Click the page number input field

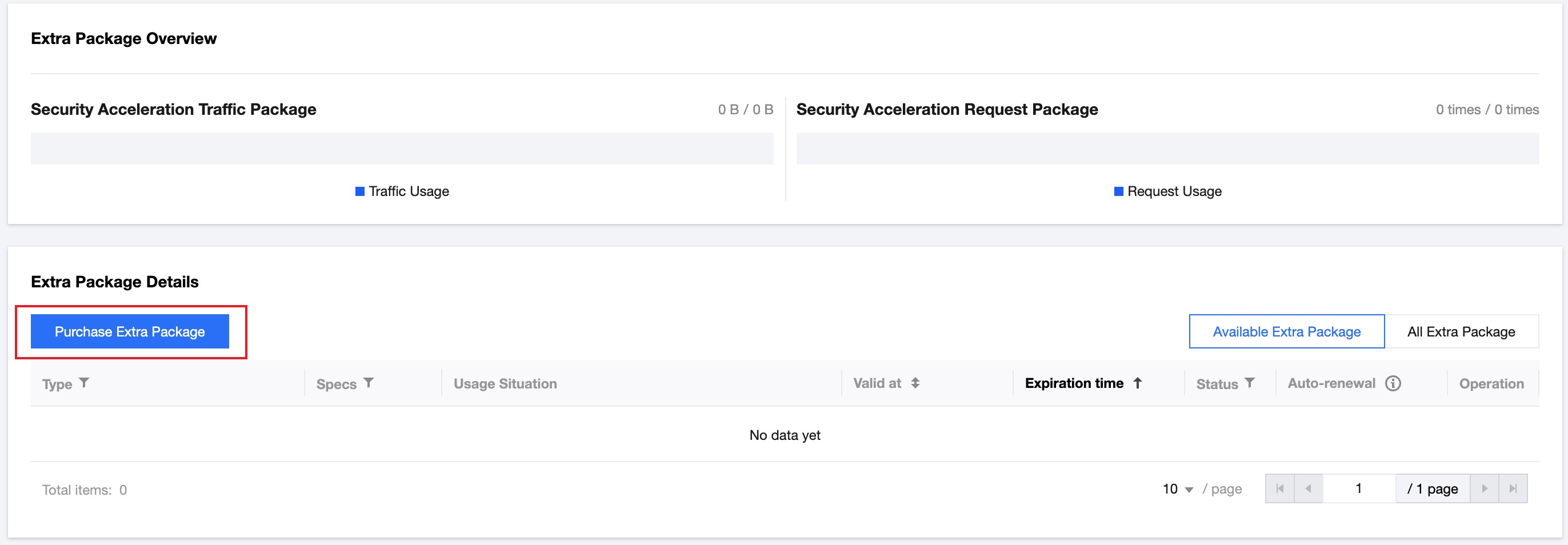[x=1359, y=488]
